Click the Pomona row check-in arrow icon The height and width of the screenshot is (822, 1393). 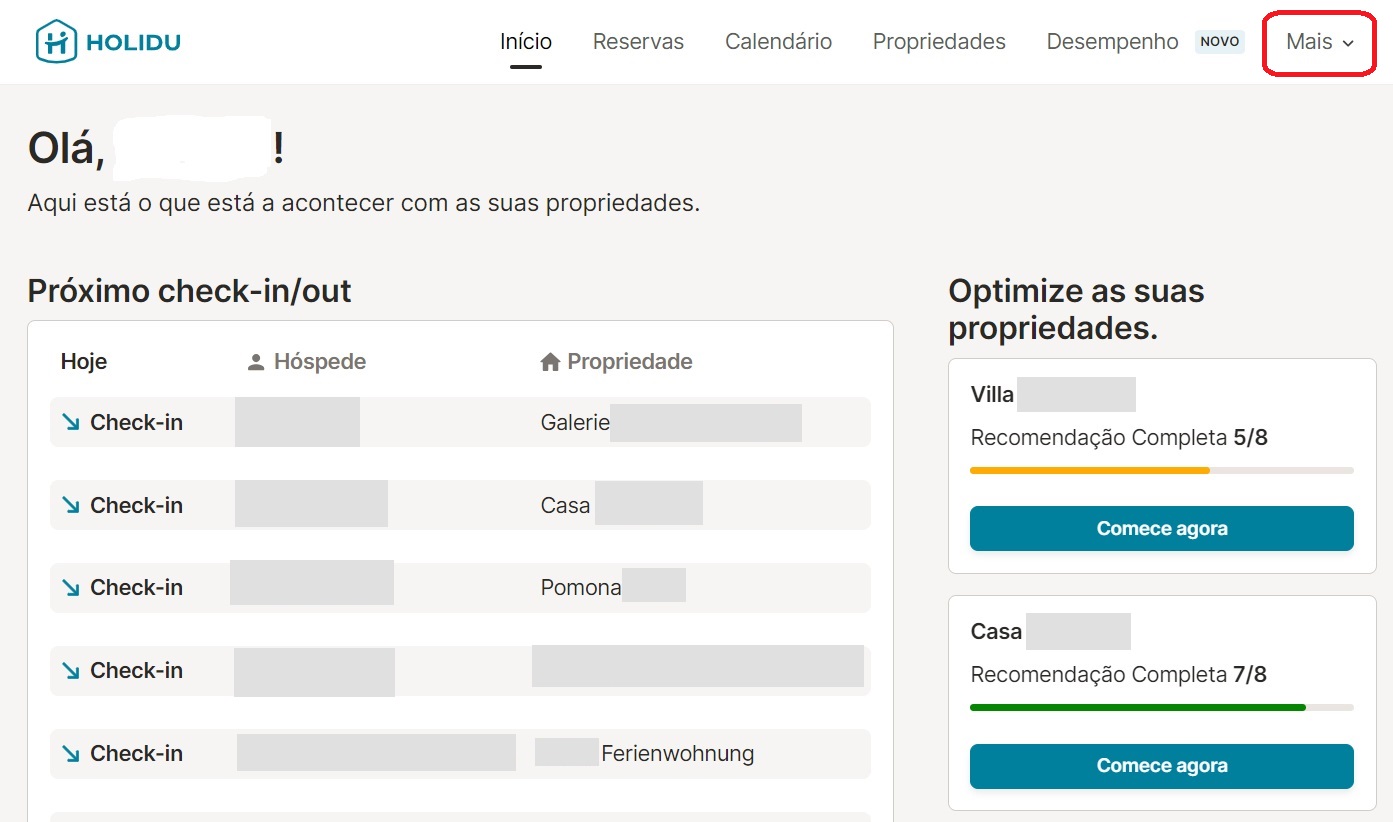pyautogui.click(x=71, y=587)
